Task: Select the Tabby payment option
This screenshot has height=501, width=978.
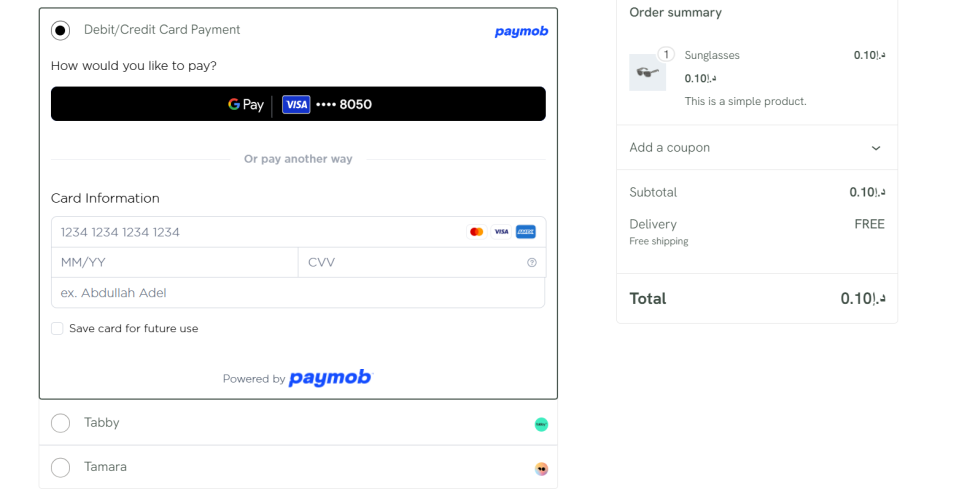Action: coord(61,423)
